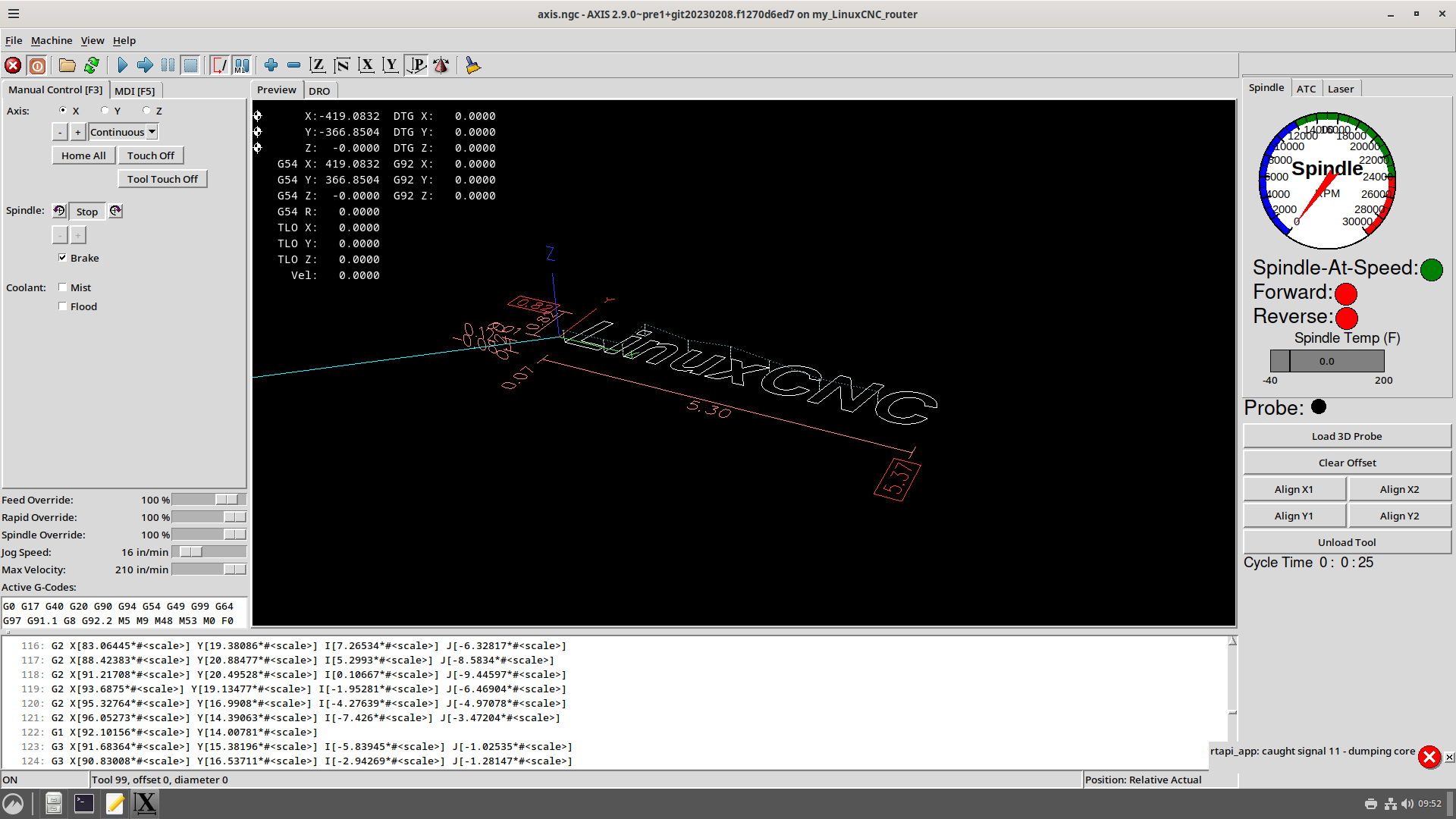Image resolution: width=1456 pixels, height=819 pixels.
Task: Jog selected axis negative with minus button
Action: point(60,132)
